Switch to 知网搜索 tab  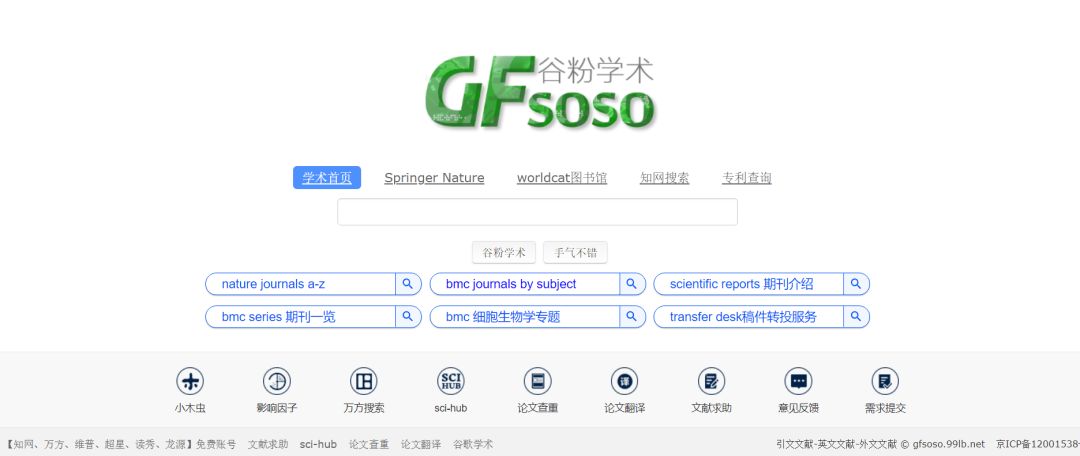click(x=665, y=178)
